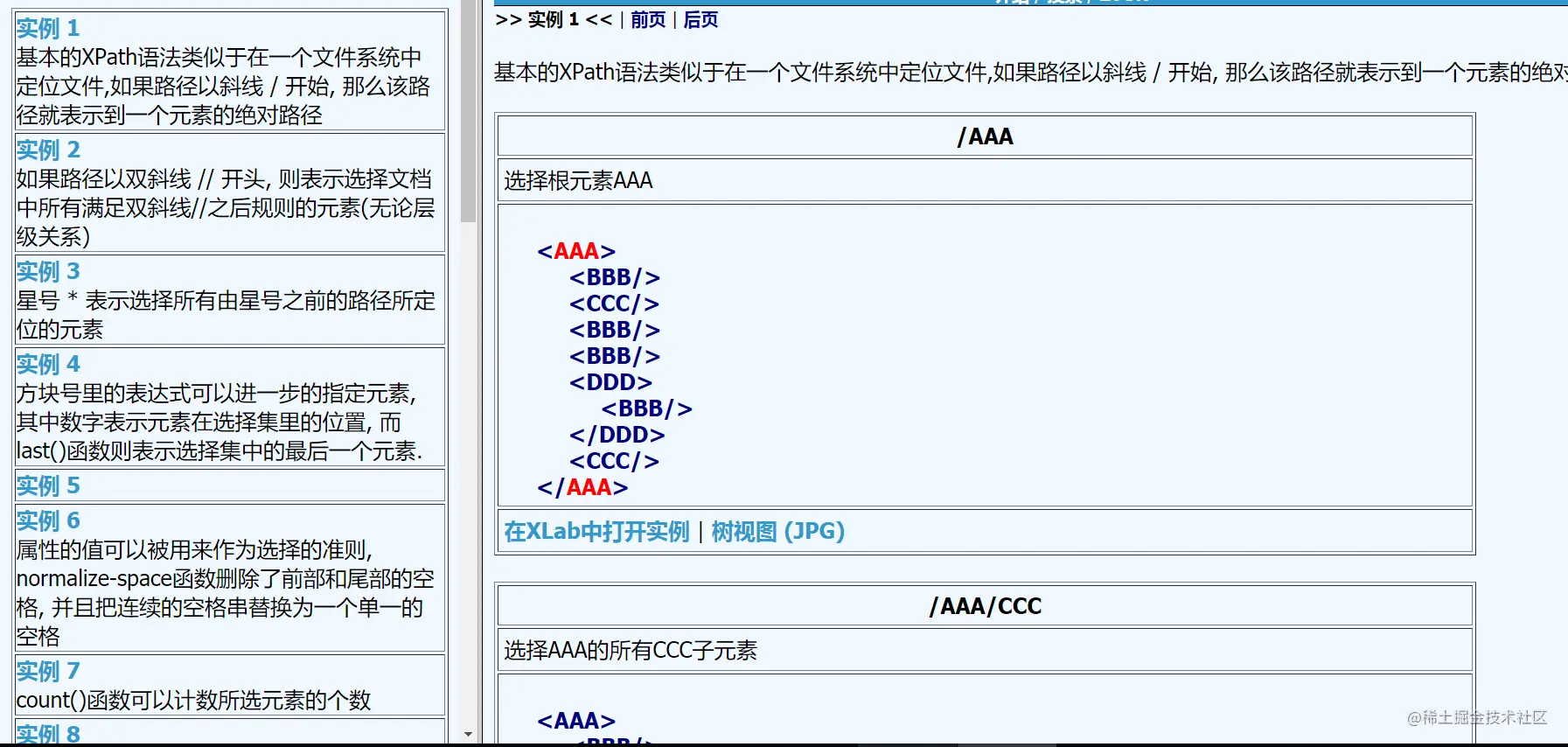Image resolution: width=1568 pixels, height=747 pixels.
Task: Go to 前页 previous page link
Action: 648,19
